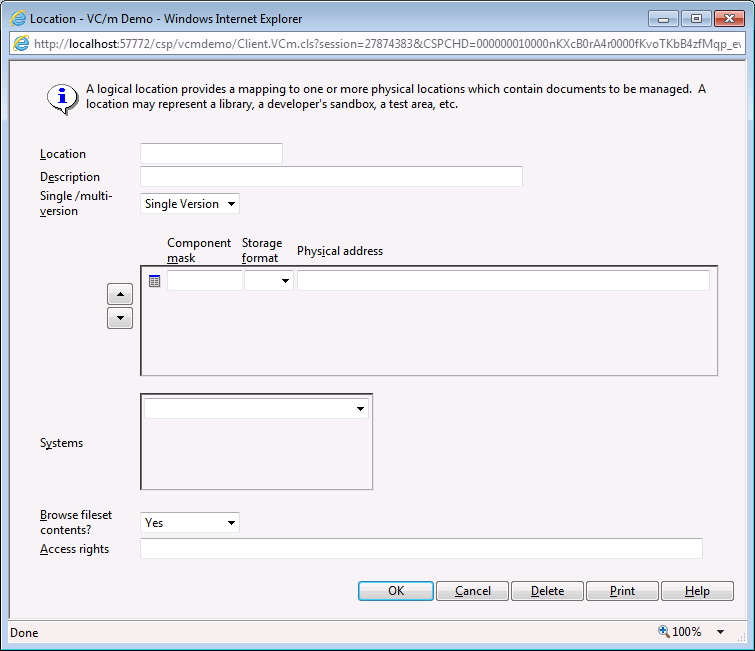This screenshot has width=755, height=651.
Task: Click the blue information icon
Action: click(63, 97)
